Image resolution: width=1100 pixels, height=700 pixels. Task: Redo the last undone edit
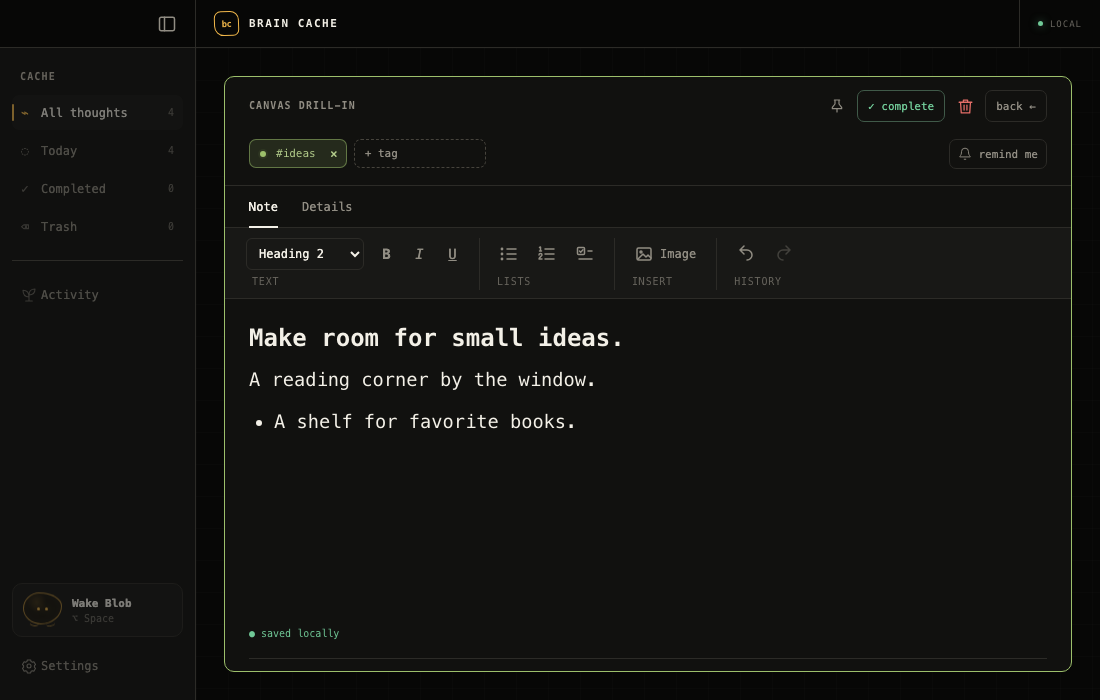tap(784, 253)
